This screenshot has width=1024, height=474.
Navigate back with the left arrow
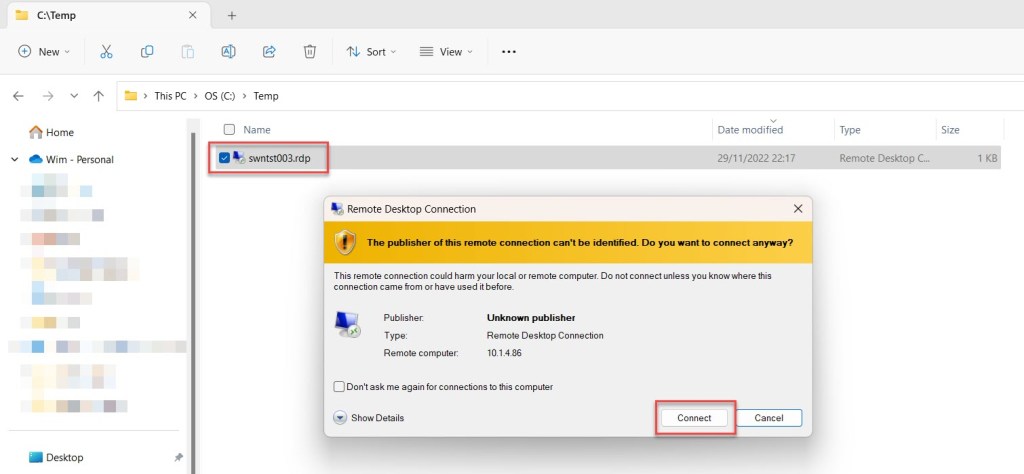tap(18, 96)
